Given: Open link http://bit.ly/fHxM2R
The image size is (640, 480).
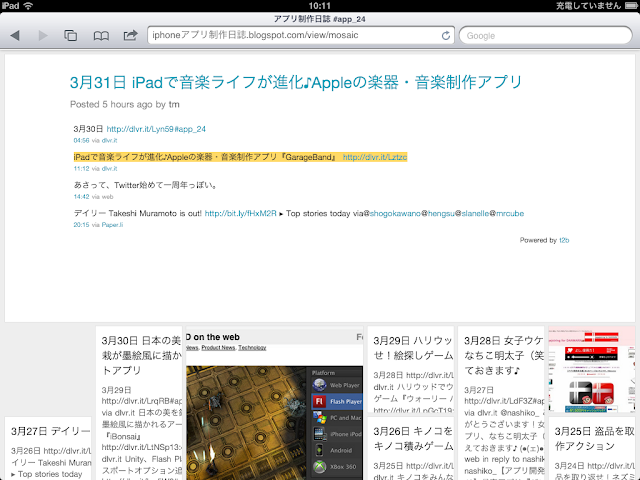Looking at the screenshot, I should tap(240, 213).
